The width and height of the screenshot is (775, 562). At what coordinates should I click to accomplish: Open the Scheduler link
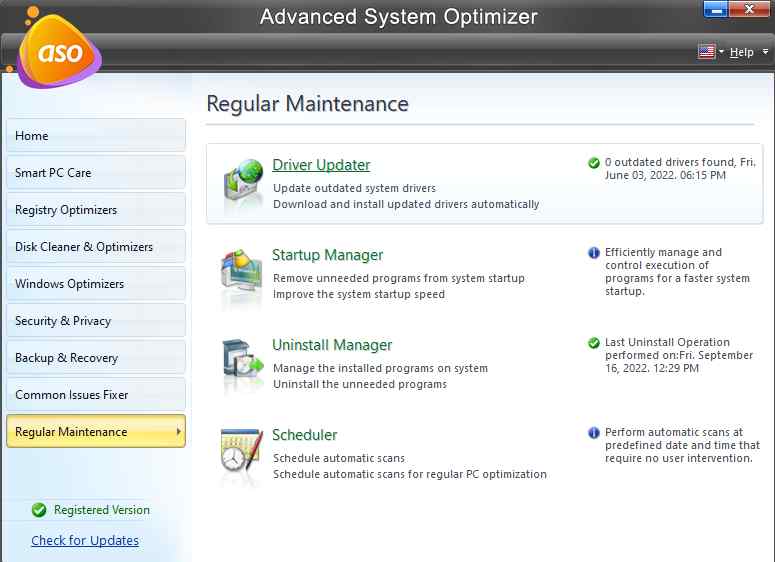coord(304,435)
